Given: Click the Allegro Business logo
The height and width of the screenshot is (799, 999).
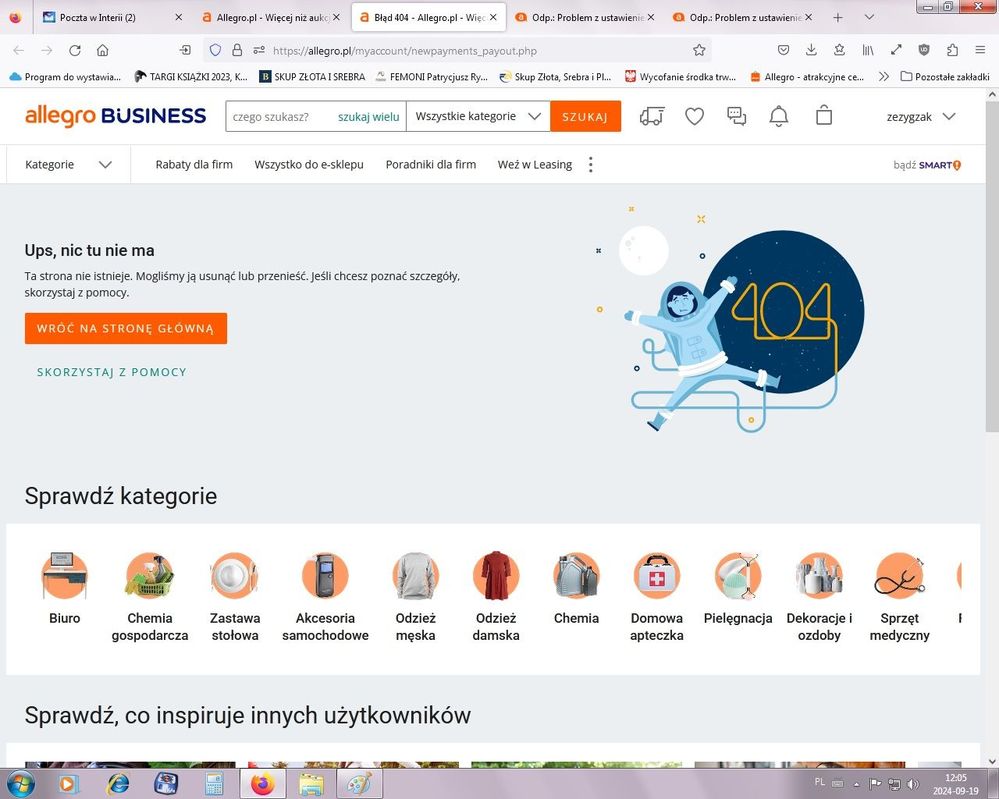Looking at the screenshot, I should coord(115,116).
